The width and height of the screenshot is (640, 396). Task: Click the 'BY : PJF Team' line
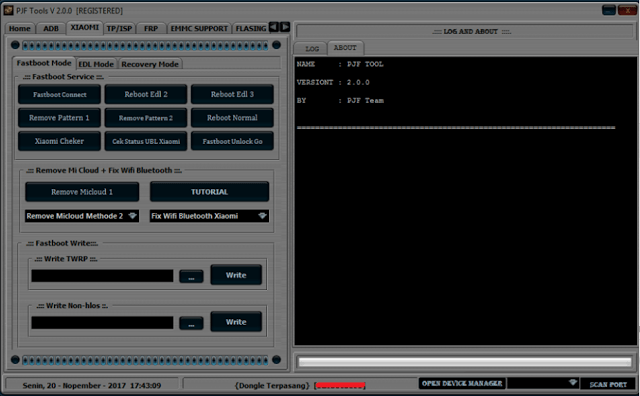pos(340,100)
